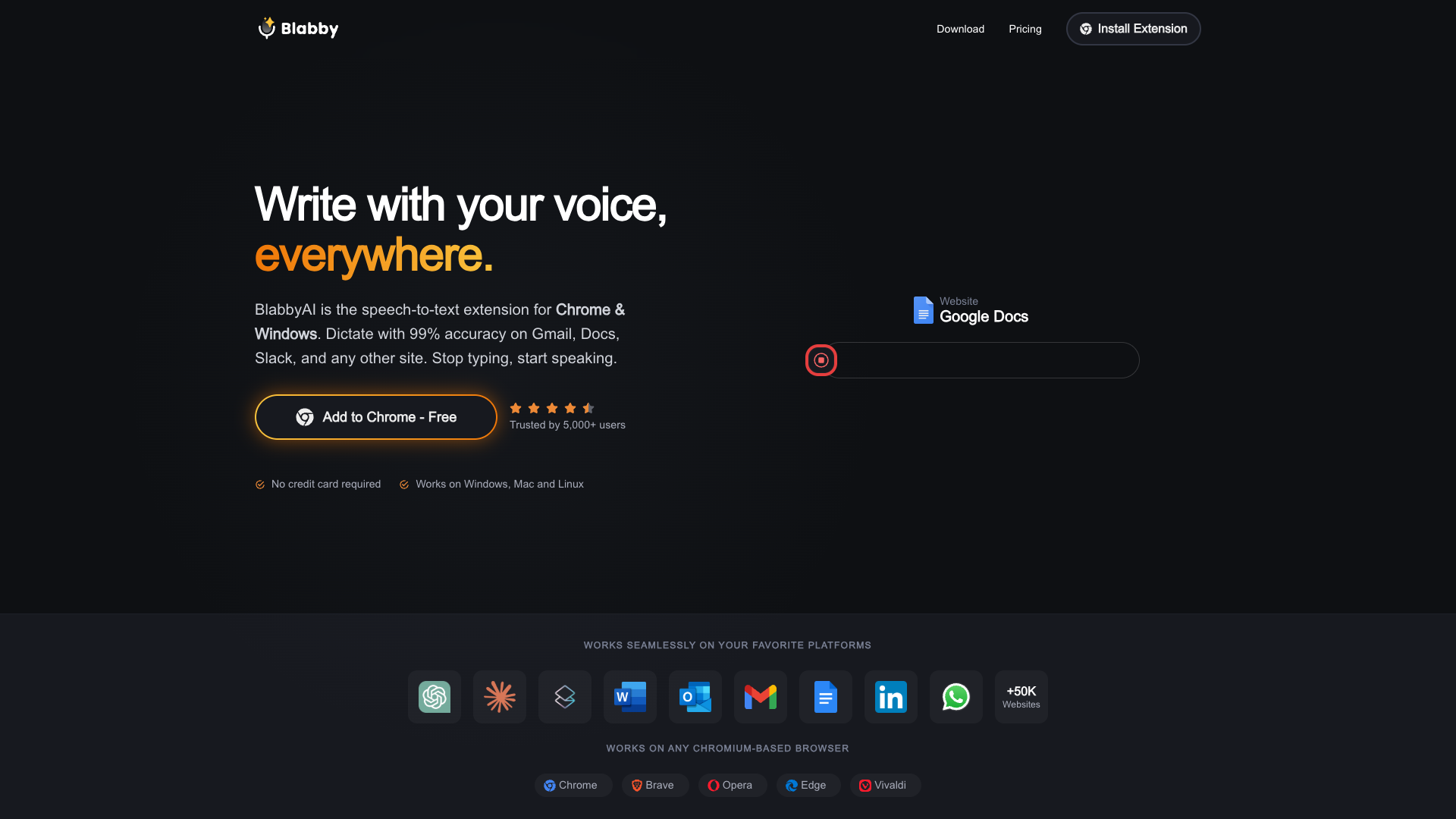Screen dimensions: 1456x819
Task: Select the Opera browser chip
Action: pos(733,785)
